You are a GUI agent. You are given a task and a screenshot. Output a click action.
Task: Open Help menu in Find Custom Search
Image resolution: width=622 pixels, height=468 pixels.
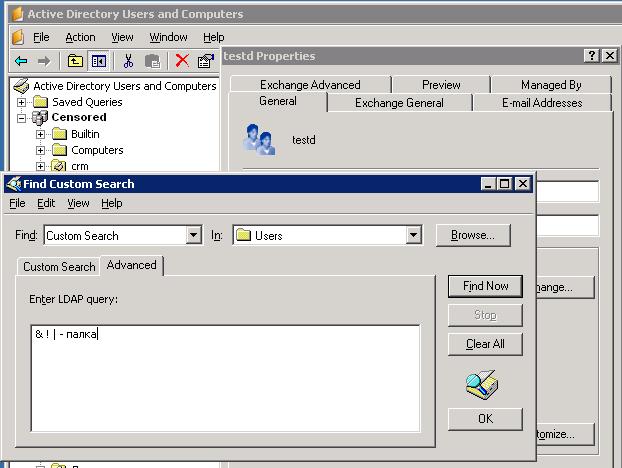point(111,203)
